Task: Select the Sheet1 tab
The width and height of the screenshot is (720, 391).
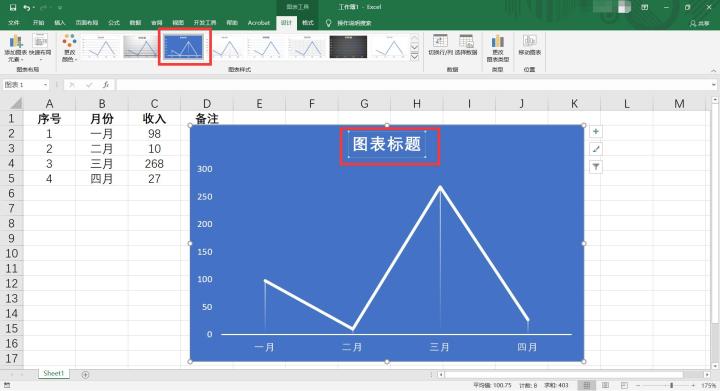Action: [54, 374]
